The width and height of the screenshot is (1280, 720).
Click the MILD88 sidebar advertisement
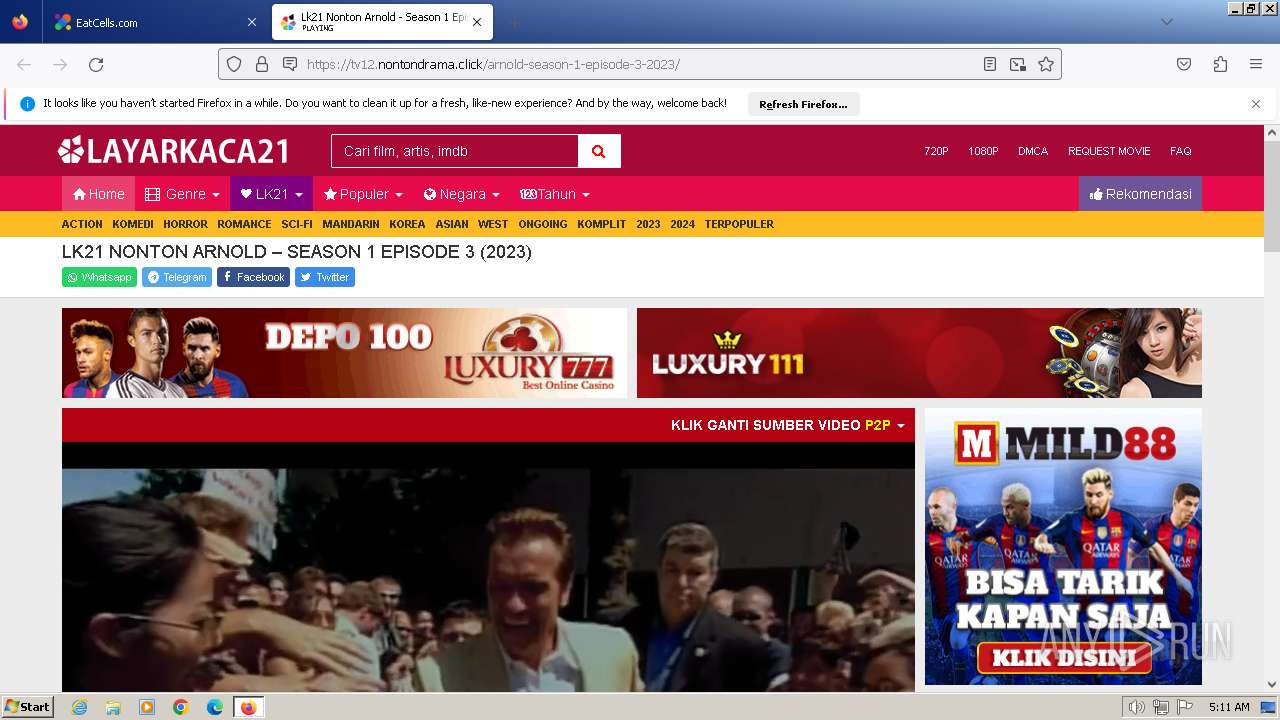[x=1063, y=546]
